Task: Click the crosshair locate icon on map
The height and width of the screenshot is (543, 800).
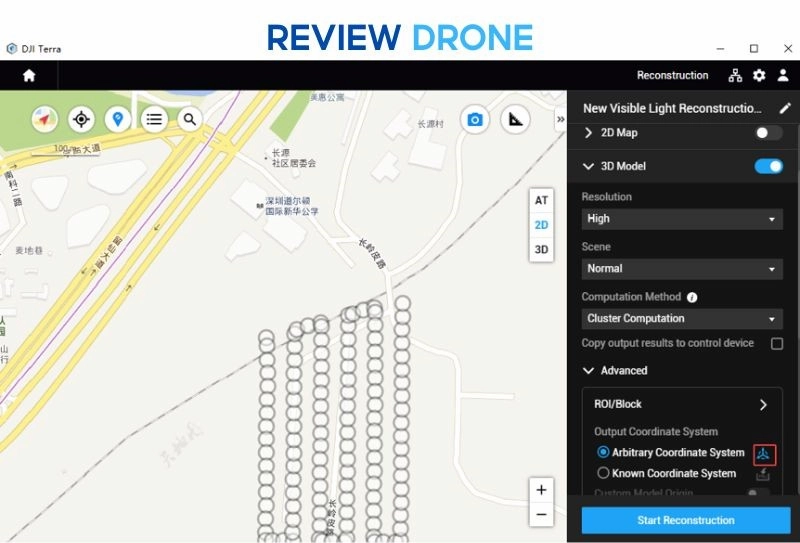Action: pos(81,119)
